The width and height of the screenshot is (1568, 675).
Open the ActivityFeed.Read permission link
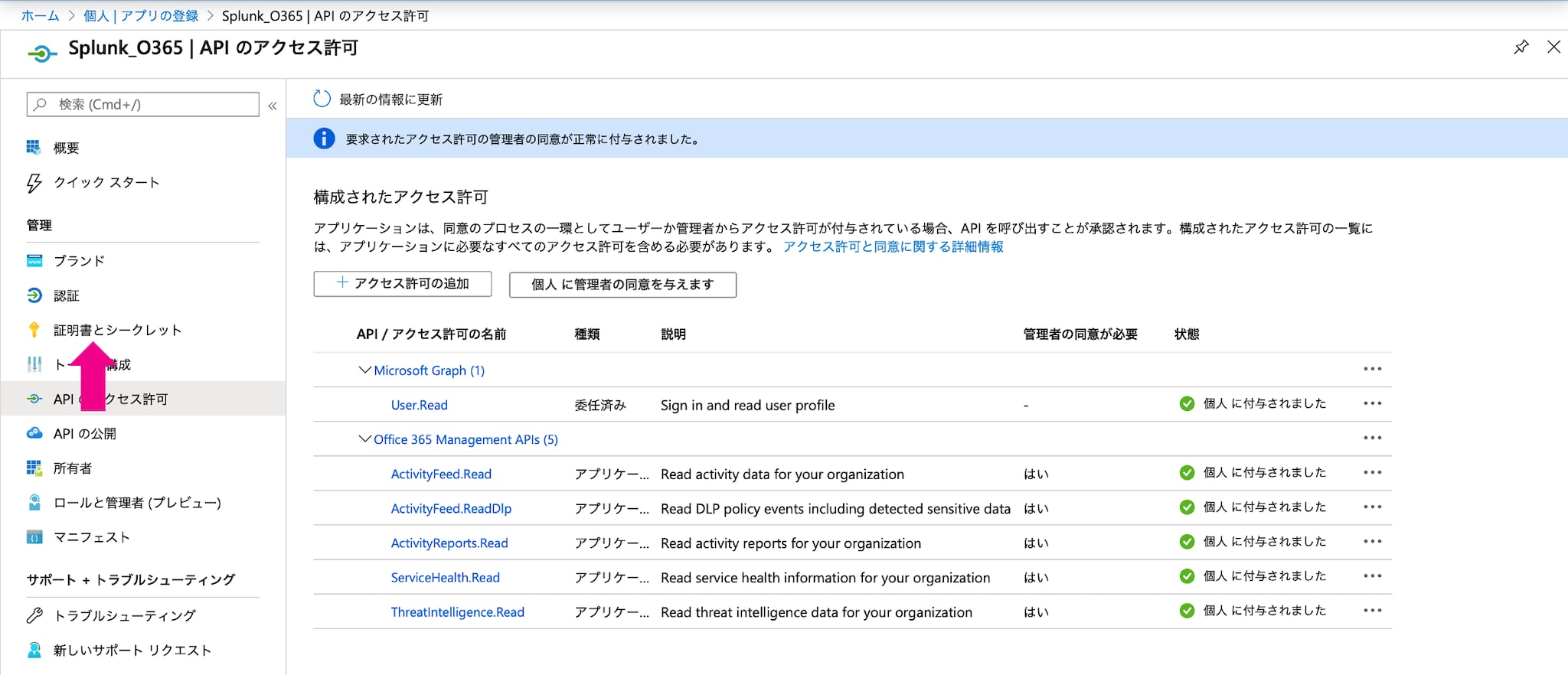[441, 474]
